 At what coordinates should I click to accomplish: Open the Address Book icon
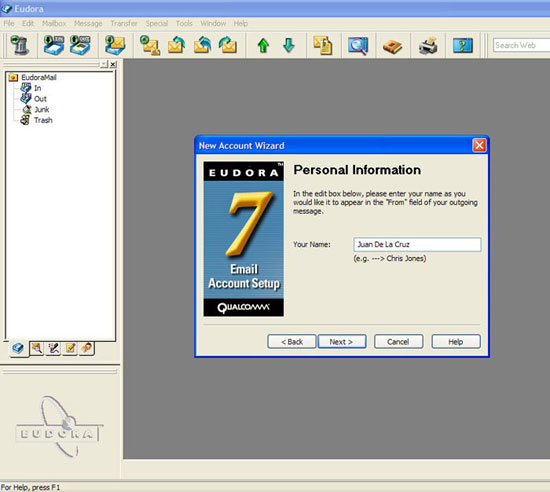[x=393, y=46]
